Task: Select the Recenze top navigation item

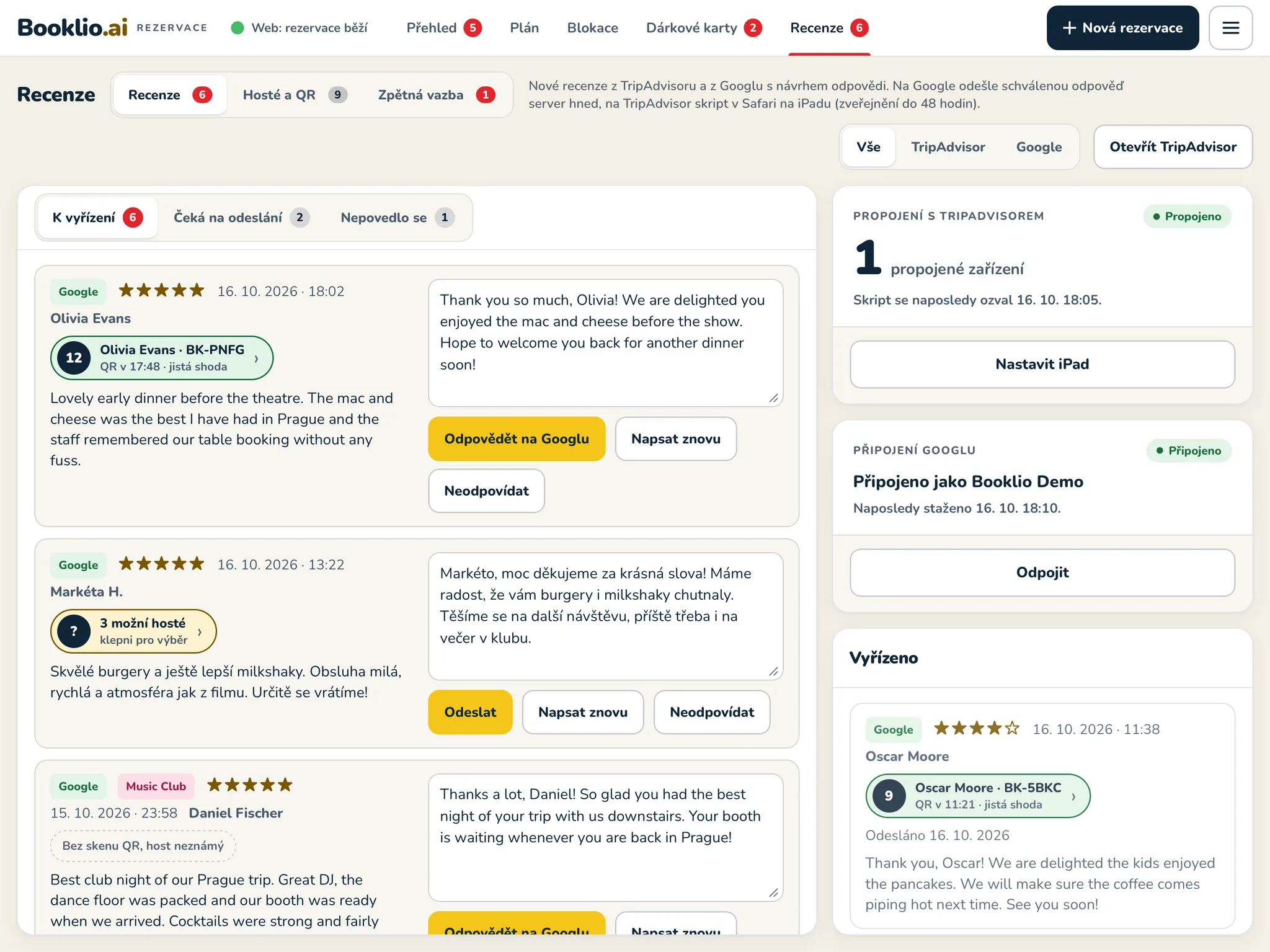Action: [829, 28]
